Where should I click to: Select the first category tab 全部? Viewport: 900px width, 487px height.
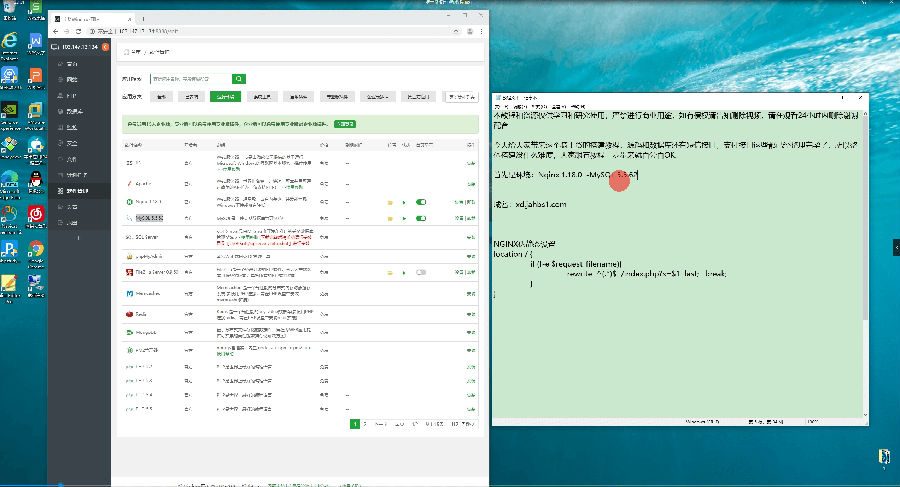click(x=161, y=96)
